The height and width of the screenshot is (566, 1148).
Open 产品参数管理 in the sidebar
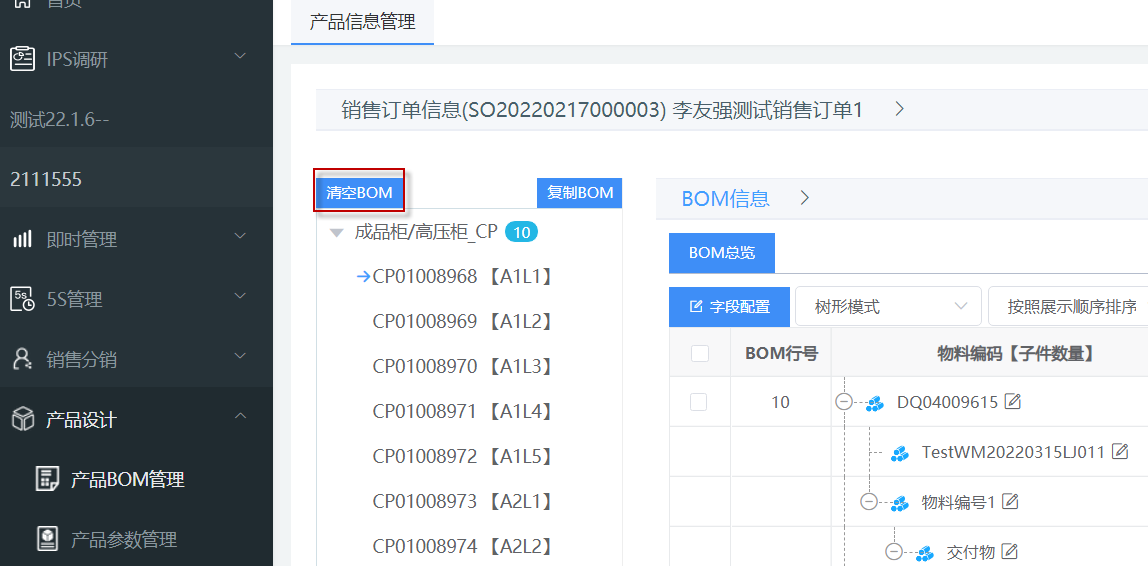[123, 540]
